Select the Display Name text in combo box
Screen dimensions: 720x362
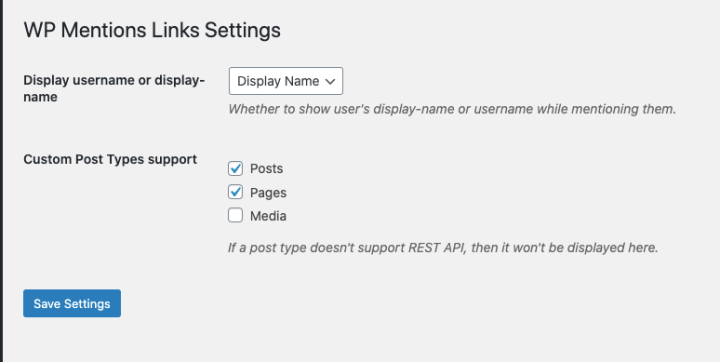[x=278, y=81]
